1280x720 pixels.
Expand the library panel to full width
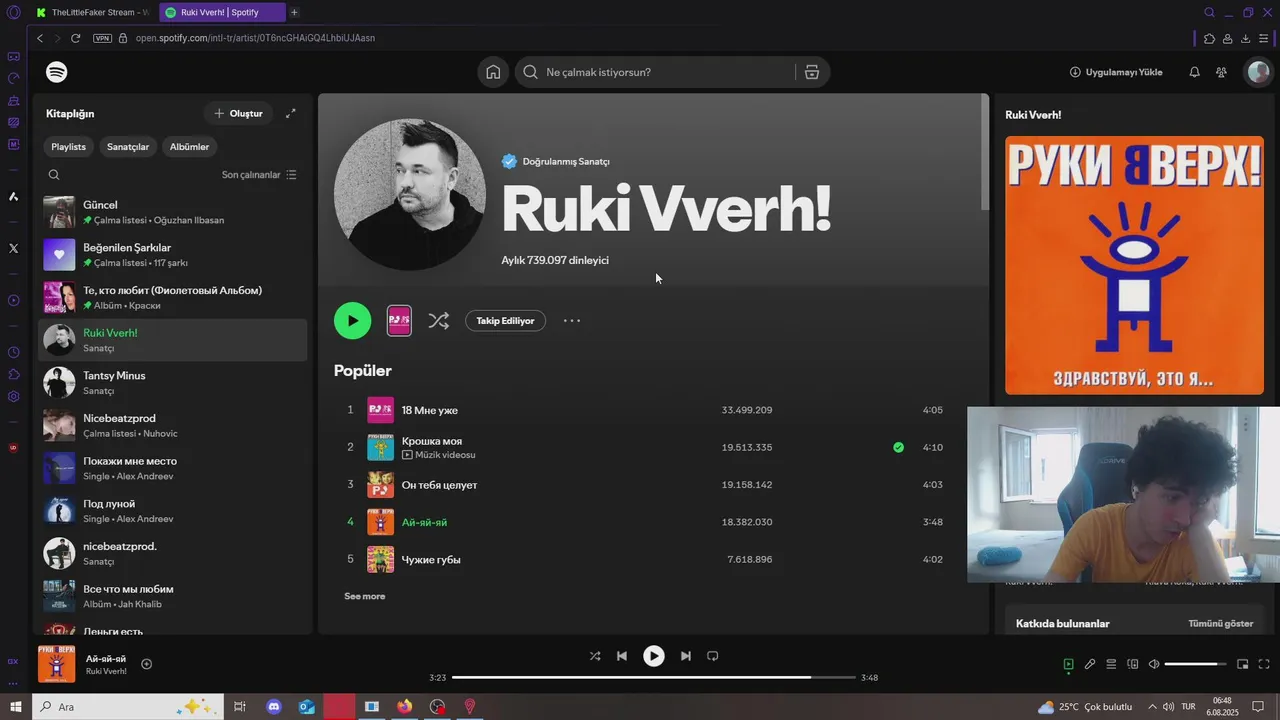click(x=290, y=113)
